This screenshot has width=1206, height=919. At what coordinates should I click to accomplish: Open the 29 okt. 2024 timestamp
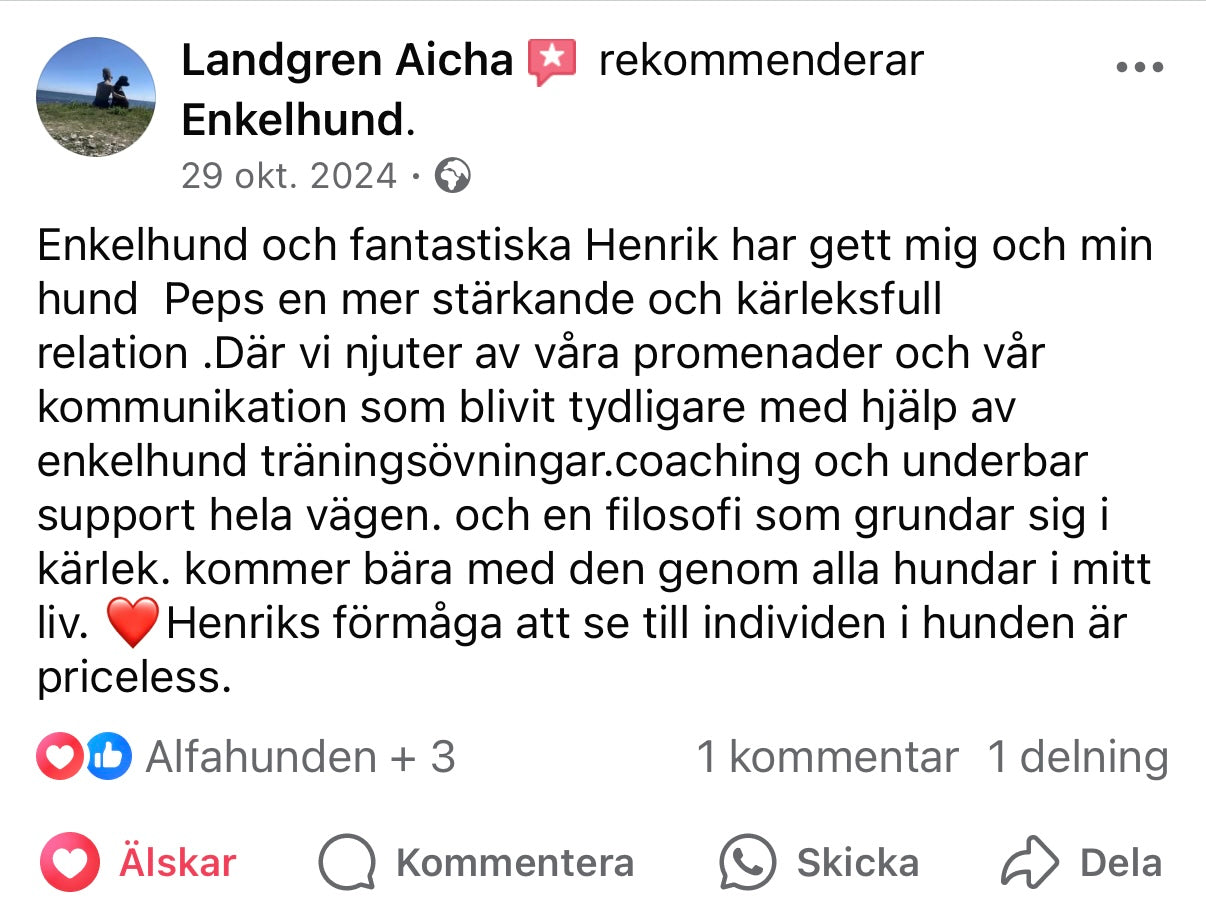[x=289, y=177]
